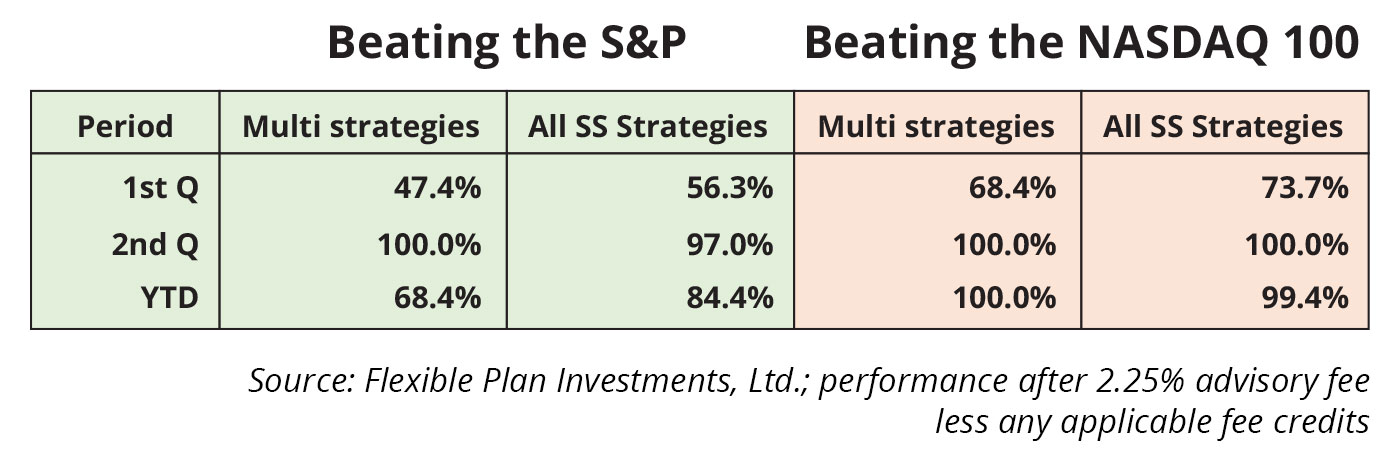The height and width of the screenshot is (474, 1400).
Task: Click the 68.4% cell in YTD row
Action: [x=433, y=298]
